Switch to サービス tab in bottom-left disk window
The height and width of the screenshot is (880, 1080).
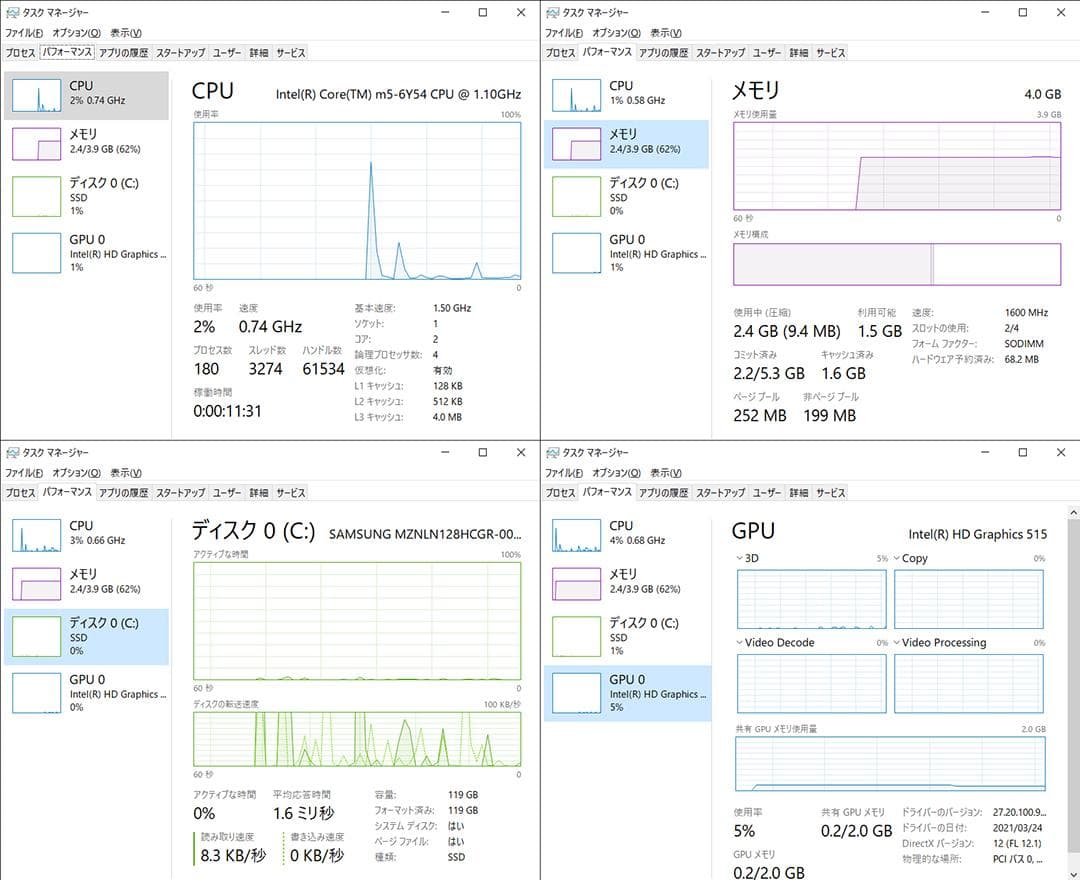point(291,492)
